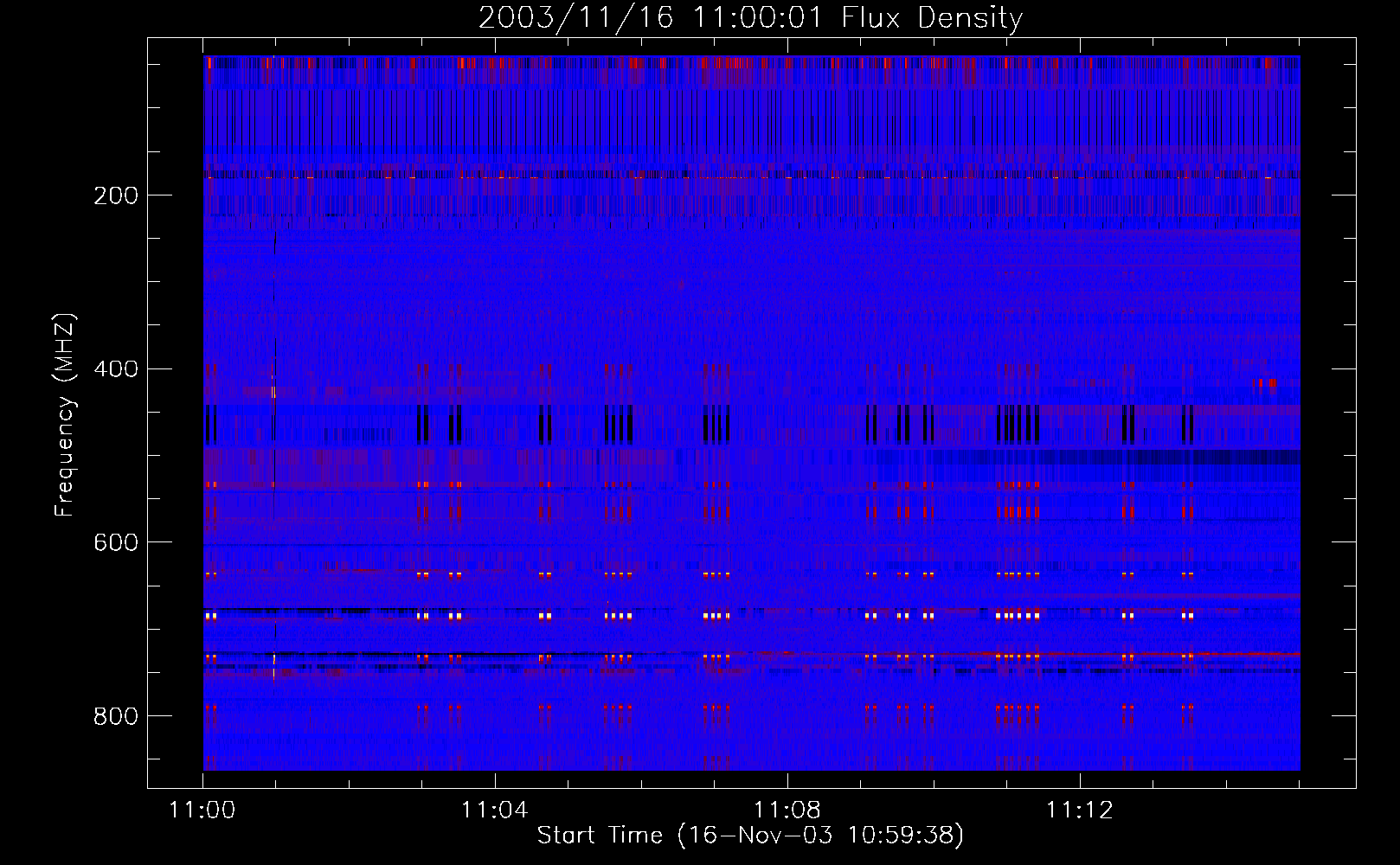The width and height of the screenshot is (1400, 865).
Task: Click the 800 frequency tick label
Action: pyautogui.click(x=116, y=716)
